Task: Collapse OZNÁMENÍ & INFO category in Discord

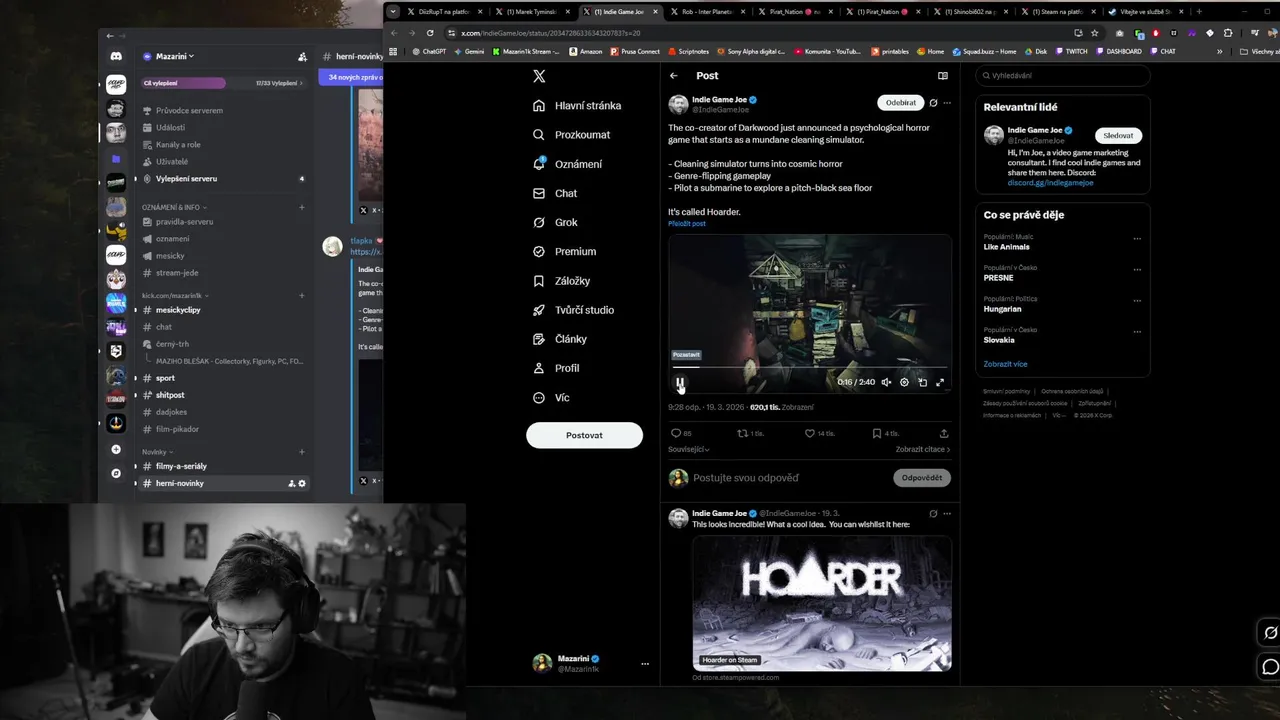Action: [174, 207]
